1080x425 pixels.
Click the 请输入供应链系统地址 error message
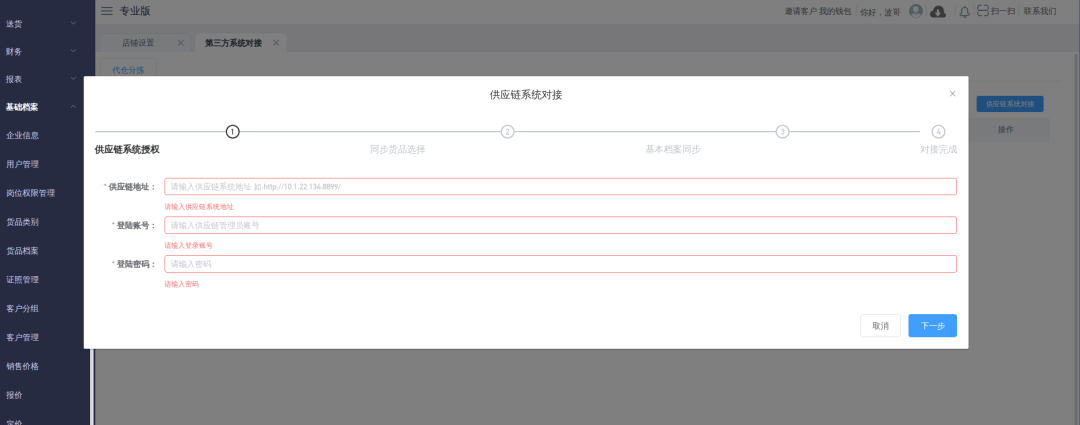[x=198, y=207]
